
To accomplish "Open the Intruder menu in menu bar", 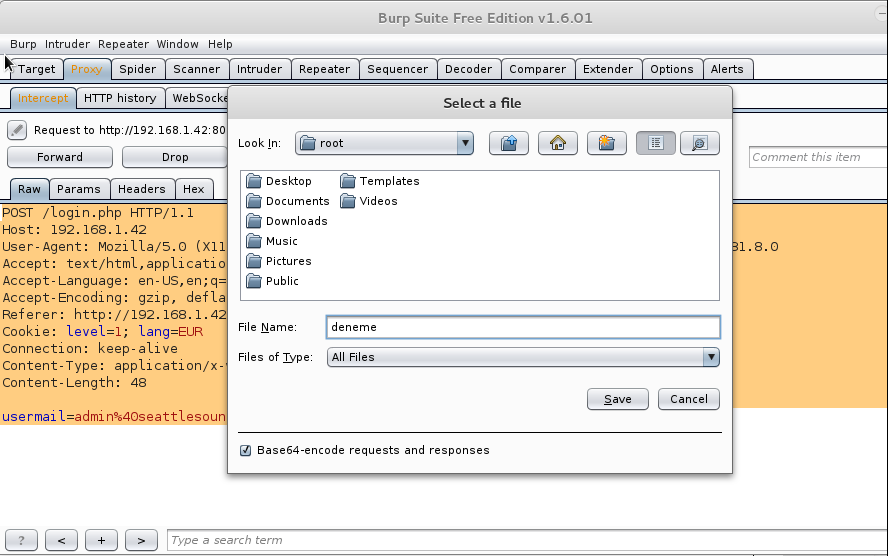I will (67, 44).
